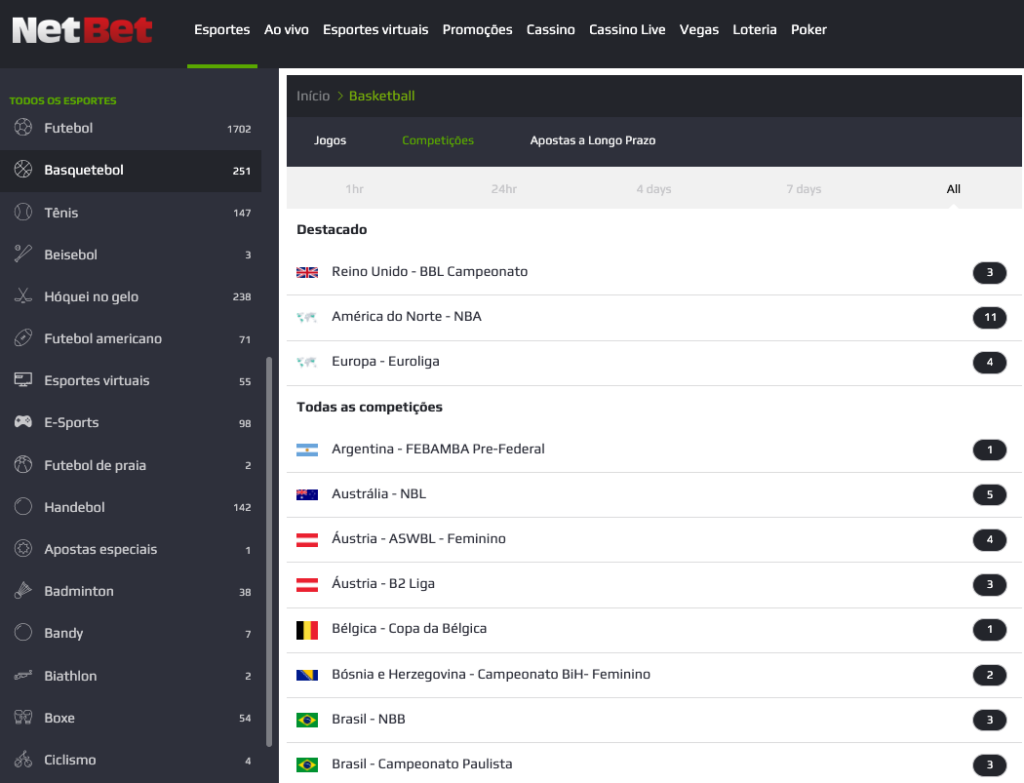The height and width of the screenshot is (783, 1024).
Task: Select Handebol in the sports sidebar
Action: pyautogui.click(x=131, y=507)
